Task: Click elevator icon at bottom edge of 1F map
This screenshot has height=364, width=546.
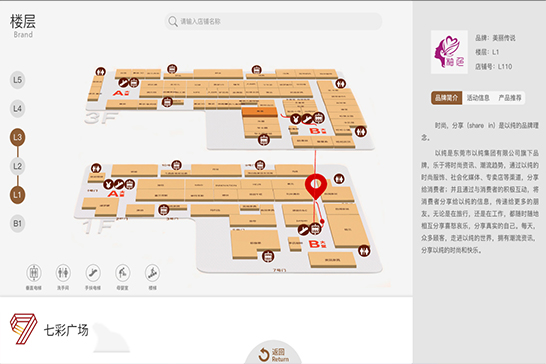Action: [268, 257]
